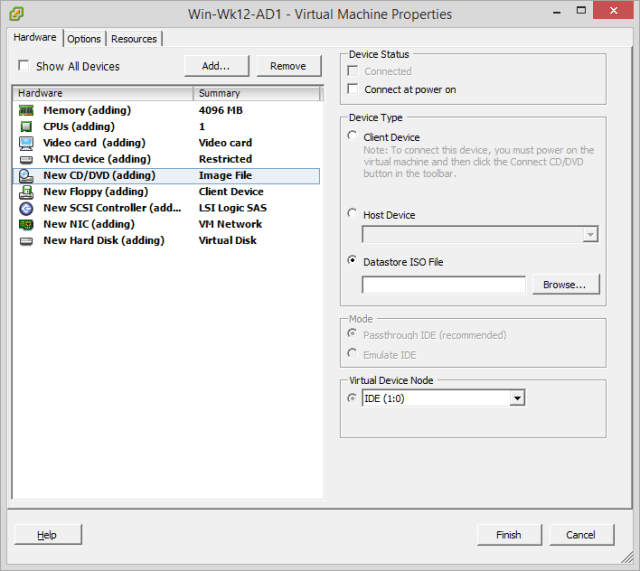Click the Restricted summary value
Image resolution: width=640 pixels, height=571 pixels.
225,159
